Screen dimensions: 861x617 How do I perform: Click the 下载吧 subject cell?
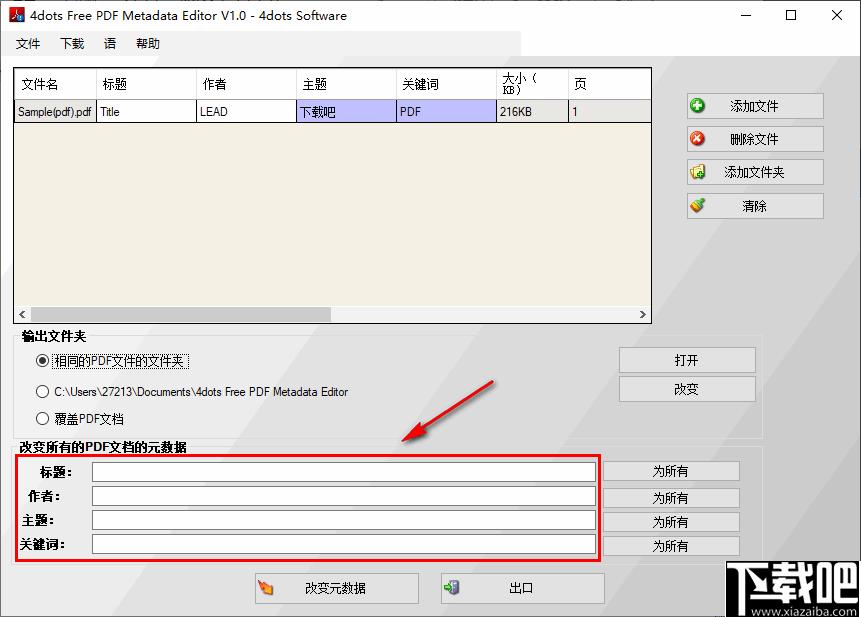click(x=346, y=111)
